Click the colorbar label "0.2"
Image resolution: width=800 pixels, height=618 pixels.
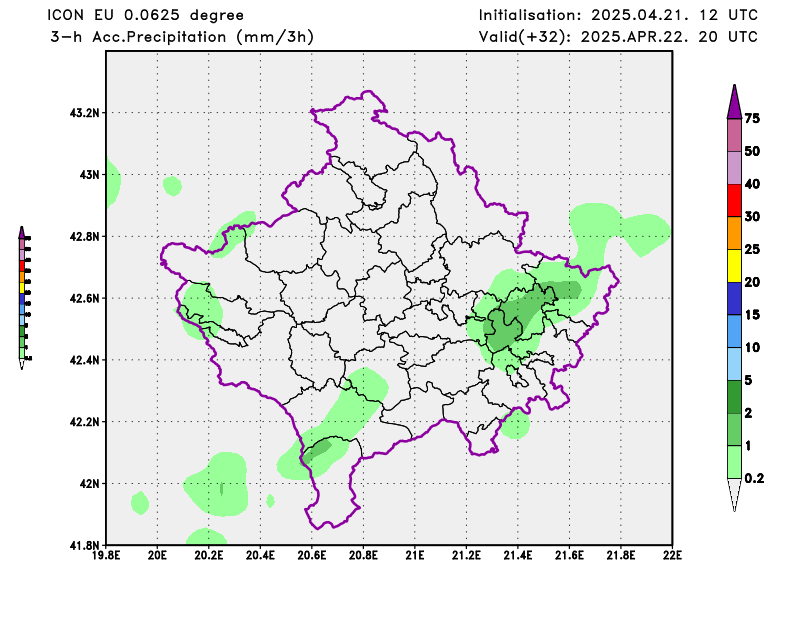[x=754, y=478]
